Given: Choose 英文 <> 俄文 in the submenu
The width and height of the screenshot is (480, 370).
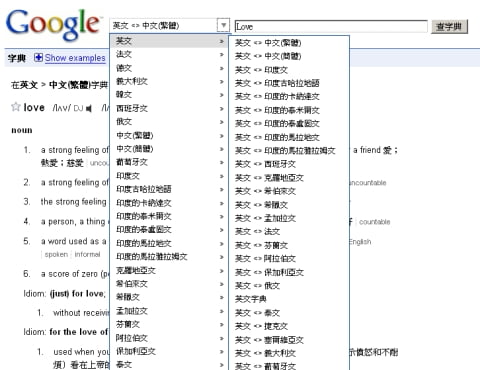Looking at the screenshot, I should coord(289,286).
